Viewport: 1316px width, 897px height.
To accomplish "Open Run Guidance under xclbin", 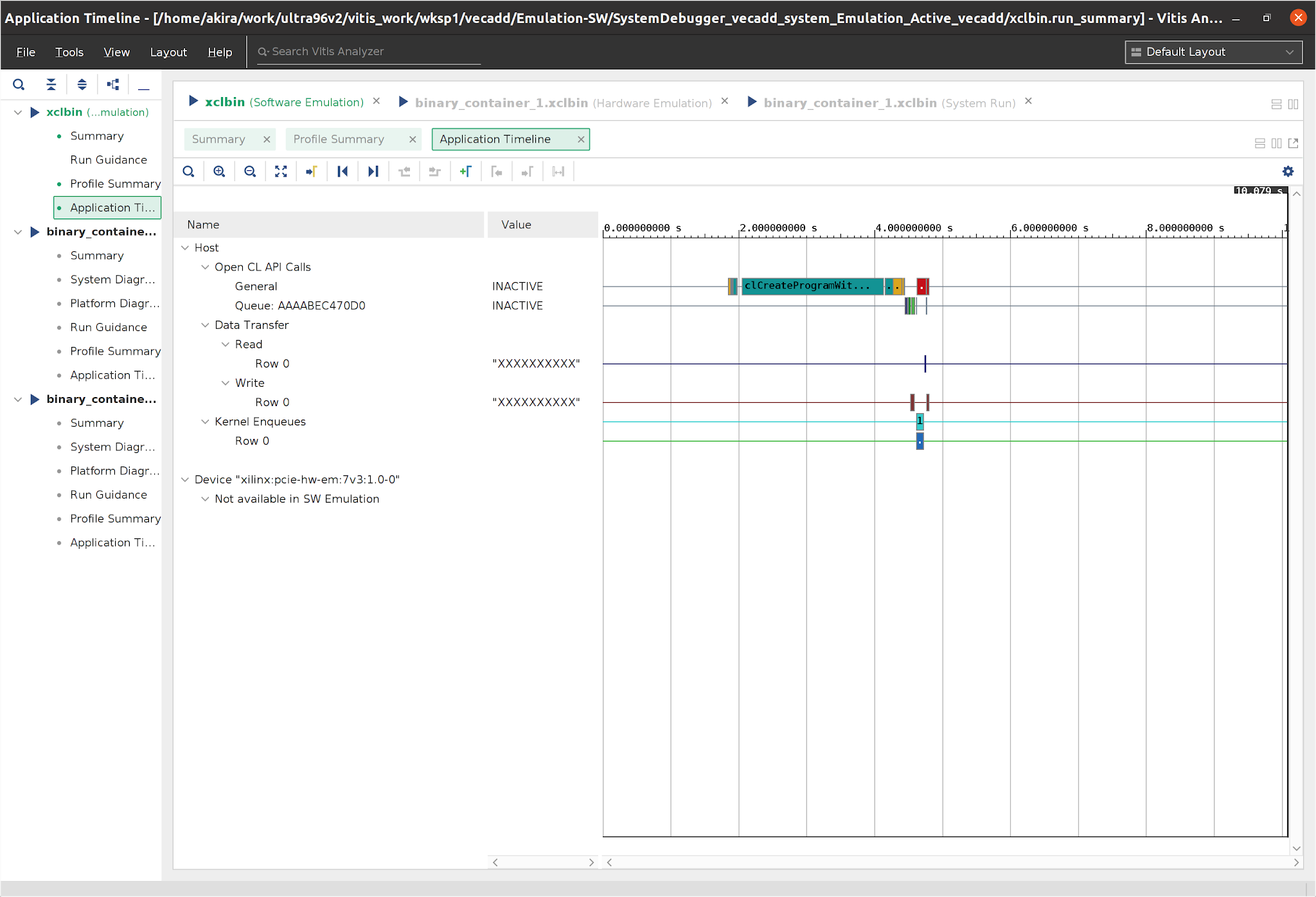I will [108, 160].
